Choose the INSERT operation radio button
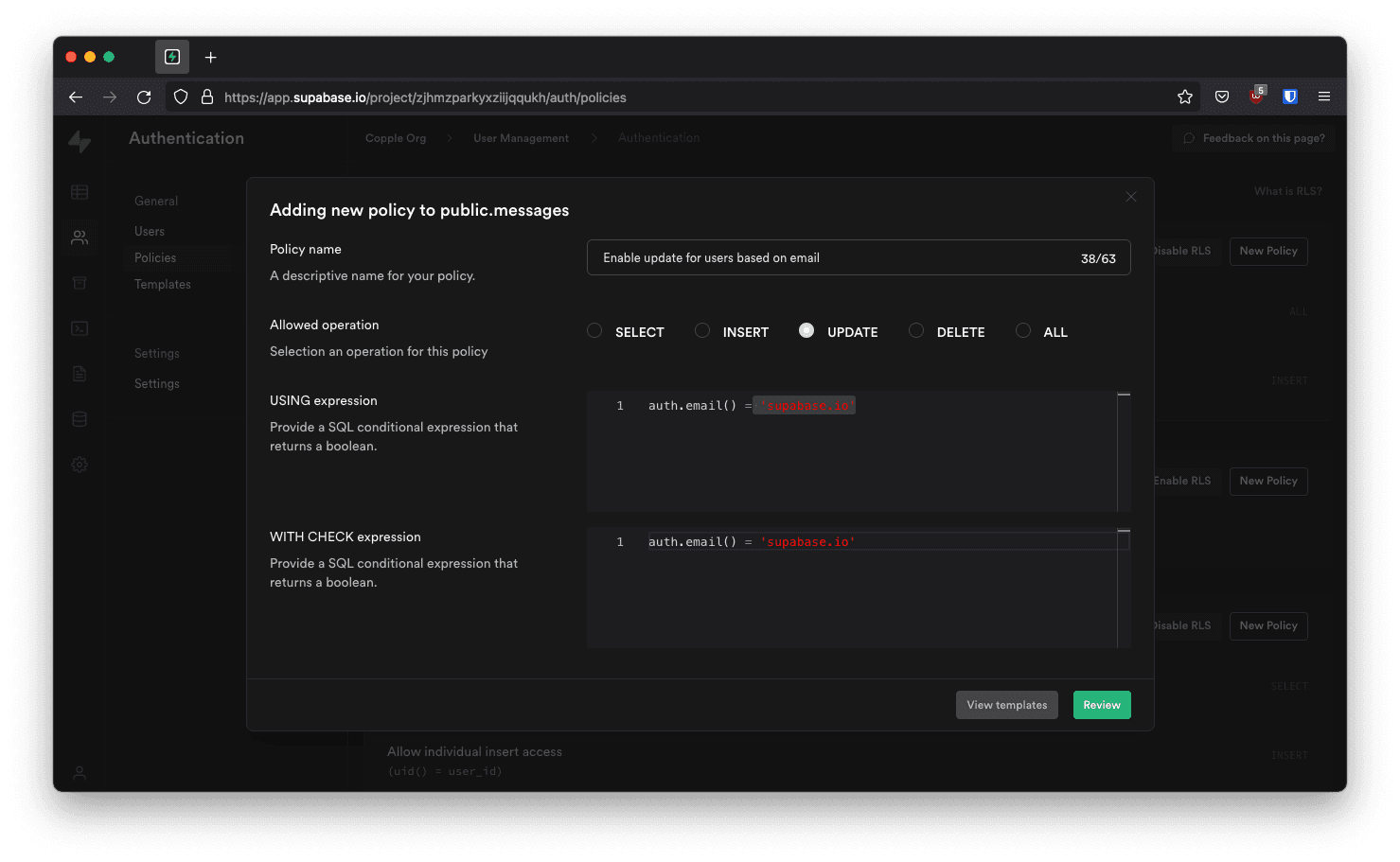1400x862 pixels. coord(702,331)
